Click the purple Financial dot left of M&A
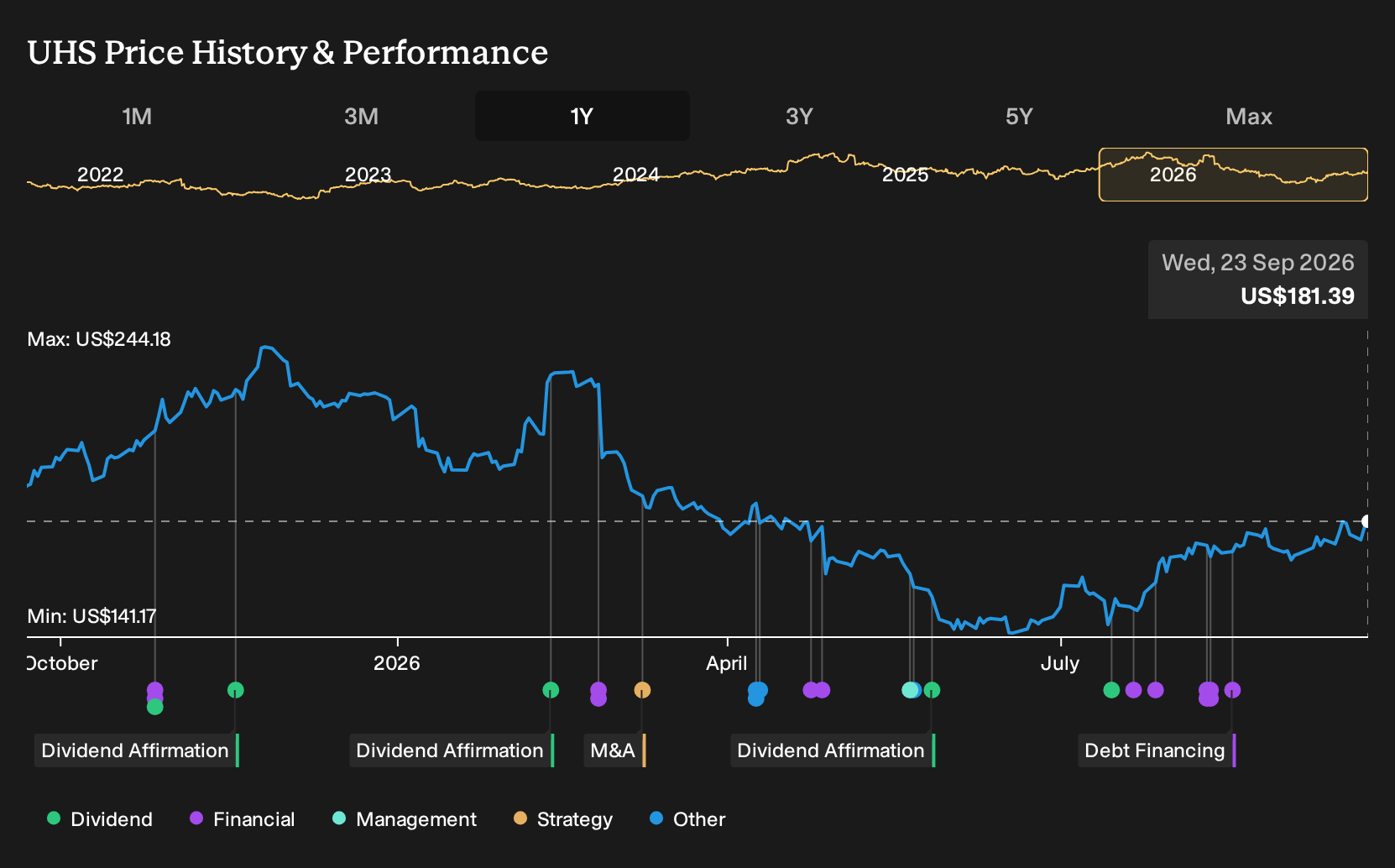 (x=598, y=693)
